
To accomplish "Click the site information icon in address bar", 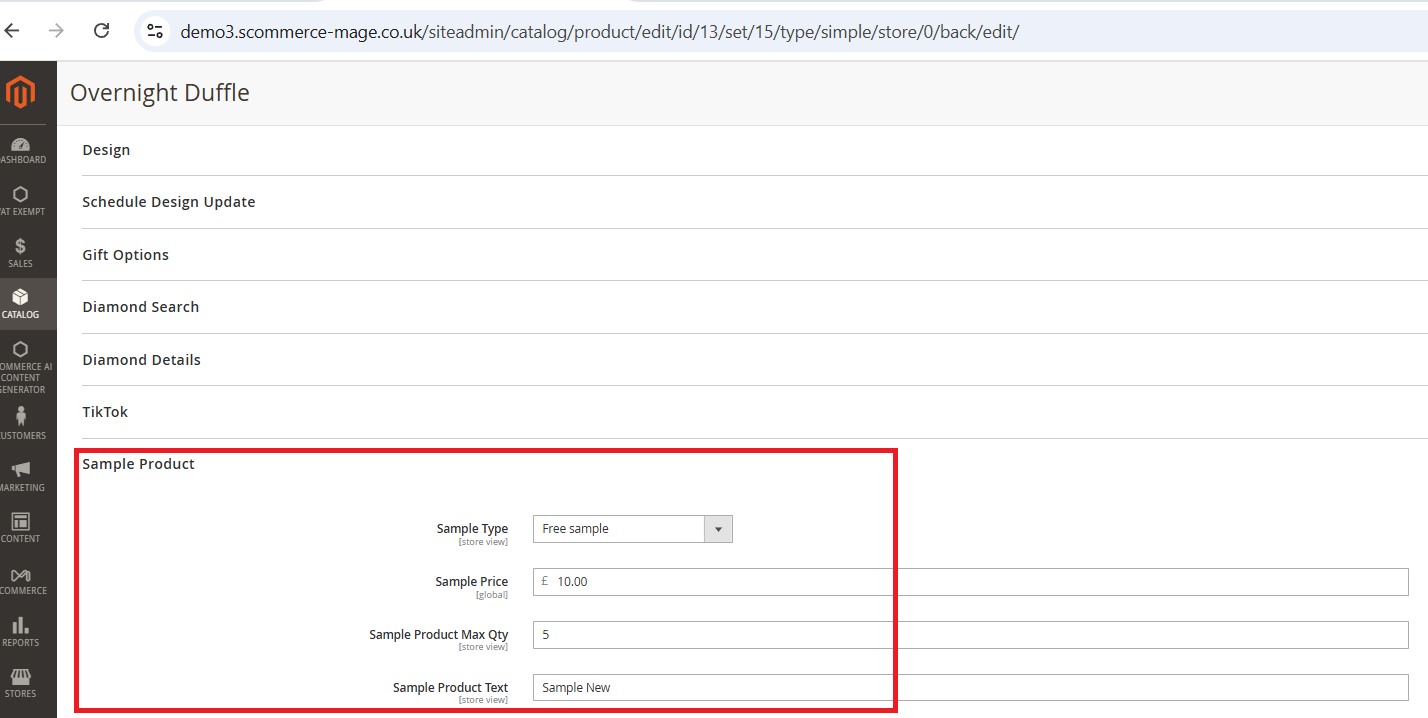I will point(155,31).
